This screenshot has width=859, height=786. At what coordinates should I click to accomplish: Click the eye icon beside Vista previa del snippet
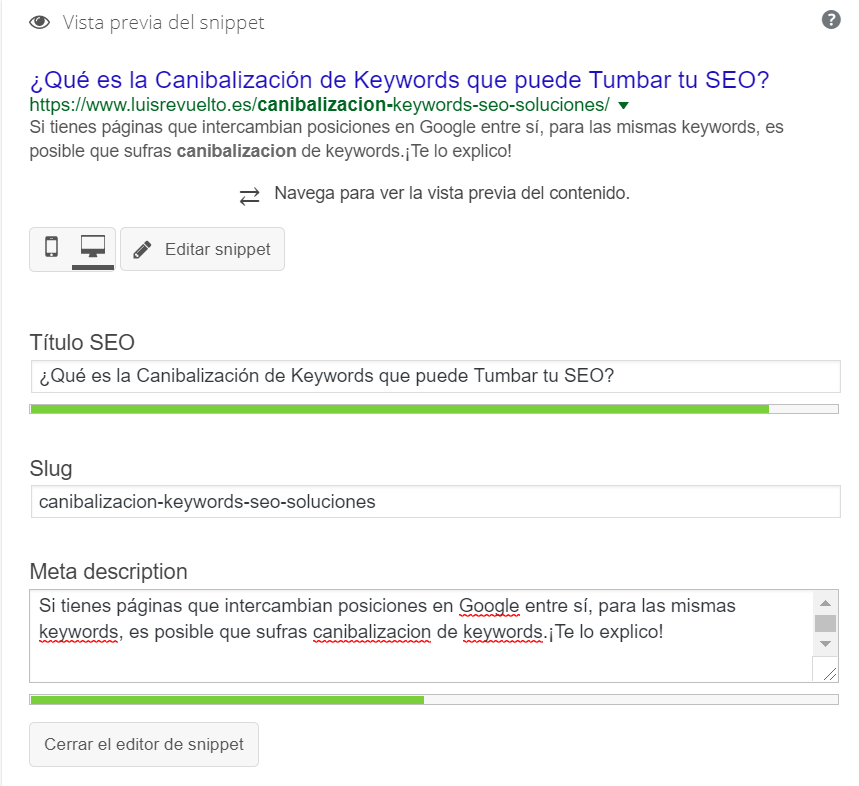pyautogui.click(x=40, y=23)
